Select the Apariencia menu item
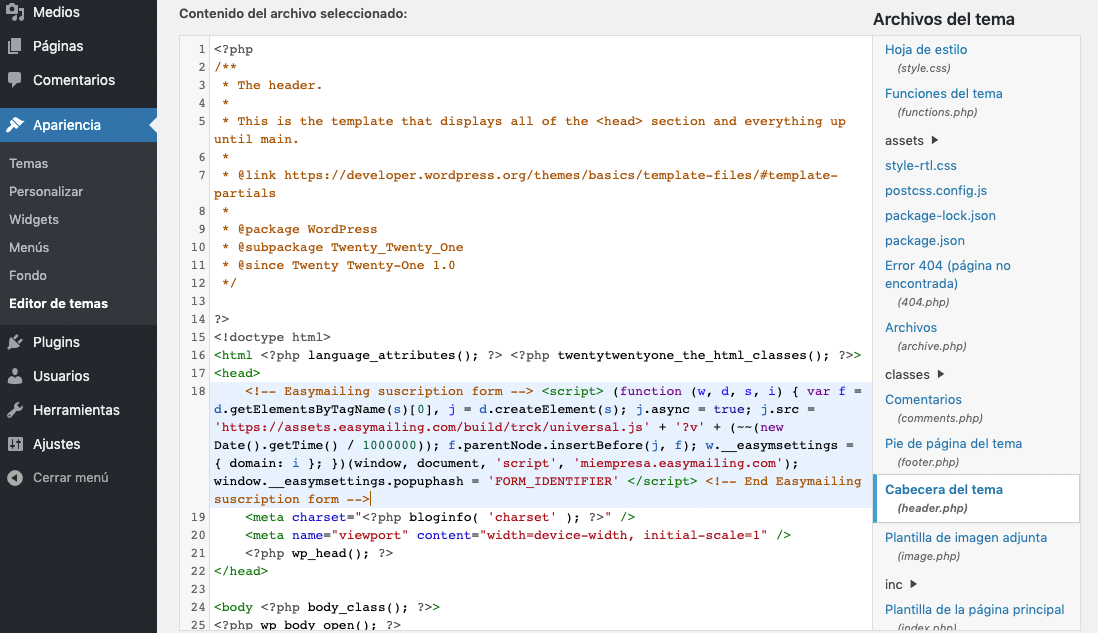 tap(78, 125)
